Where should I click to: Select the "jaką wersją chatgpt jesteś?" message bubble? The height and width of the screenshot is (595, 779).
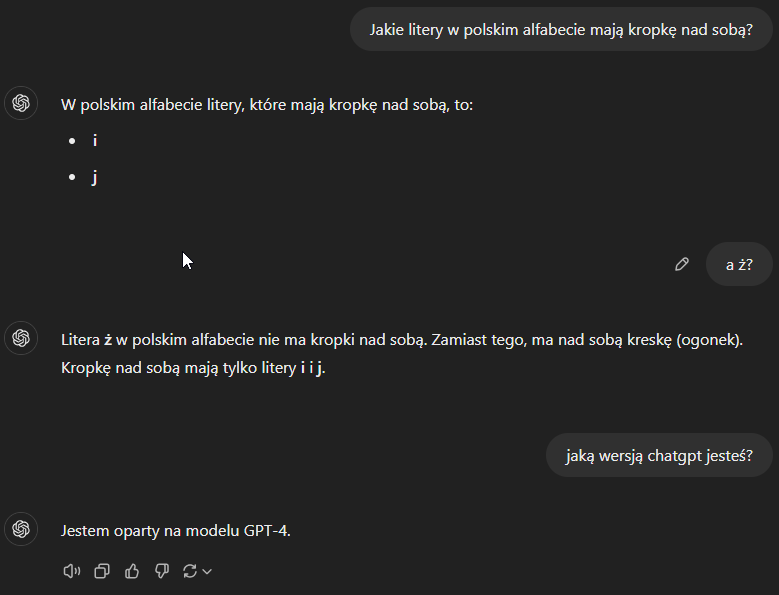click(659, 455)
